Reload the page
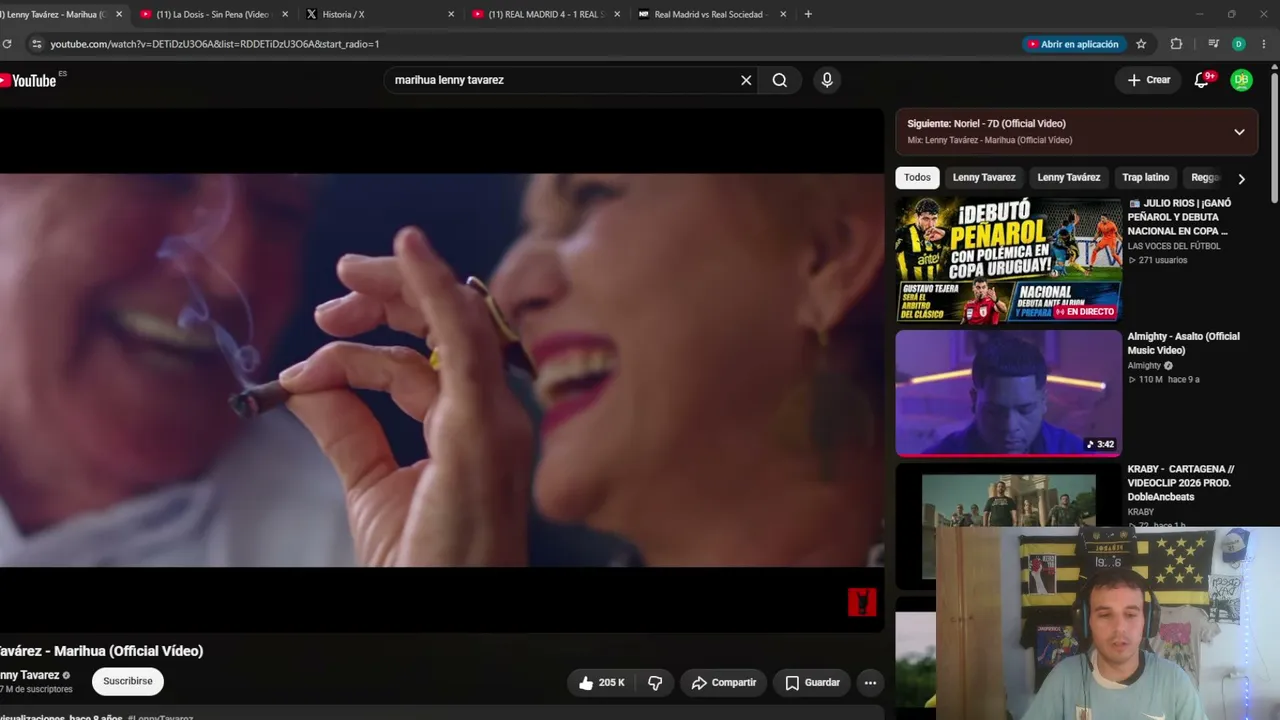 [7, 44]
